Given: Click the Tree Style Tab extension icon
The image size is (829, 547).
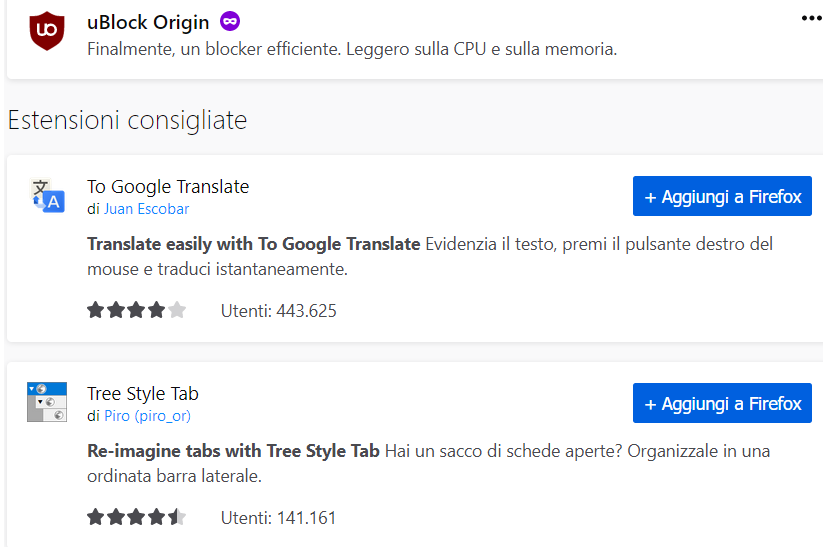Looking at the screenshot, I should pos(47,402).
